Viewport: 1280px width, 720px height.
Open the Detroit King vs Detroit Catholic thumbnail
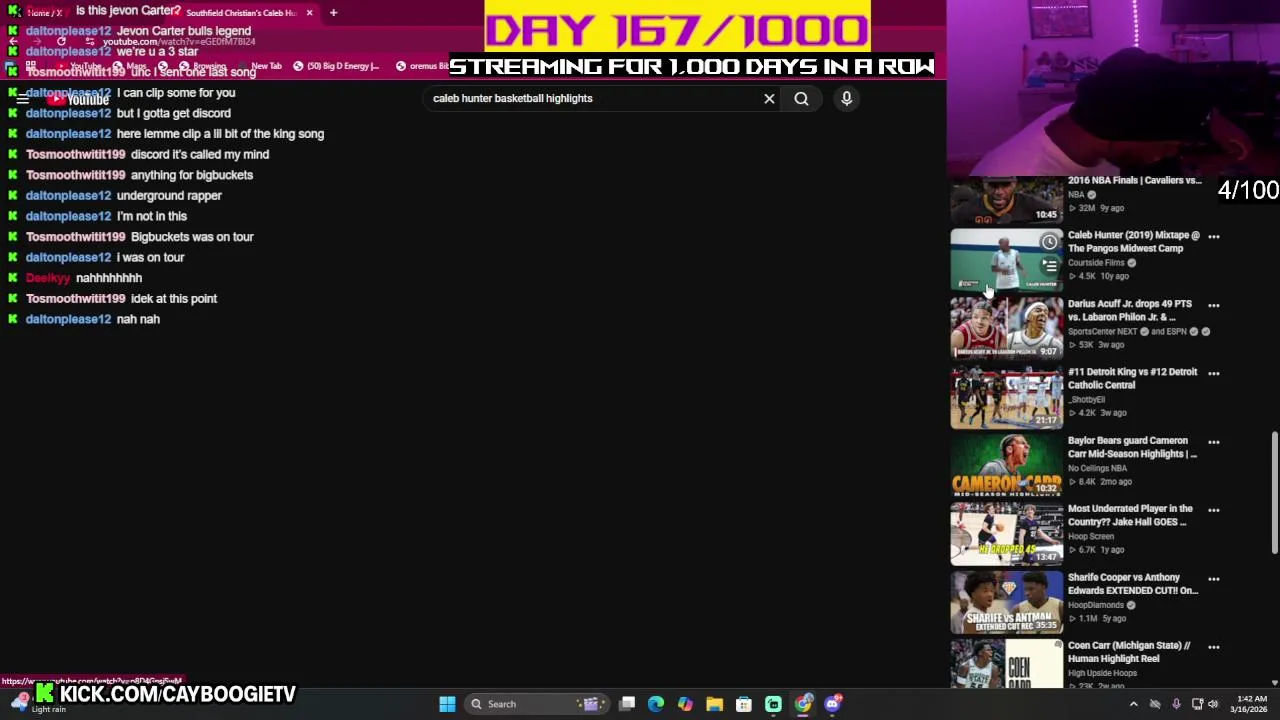click(1006, 396)
